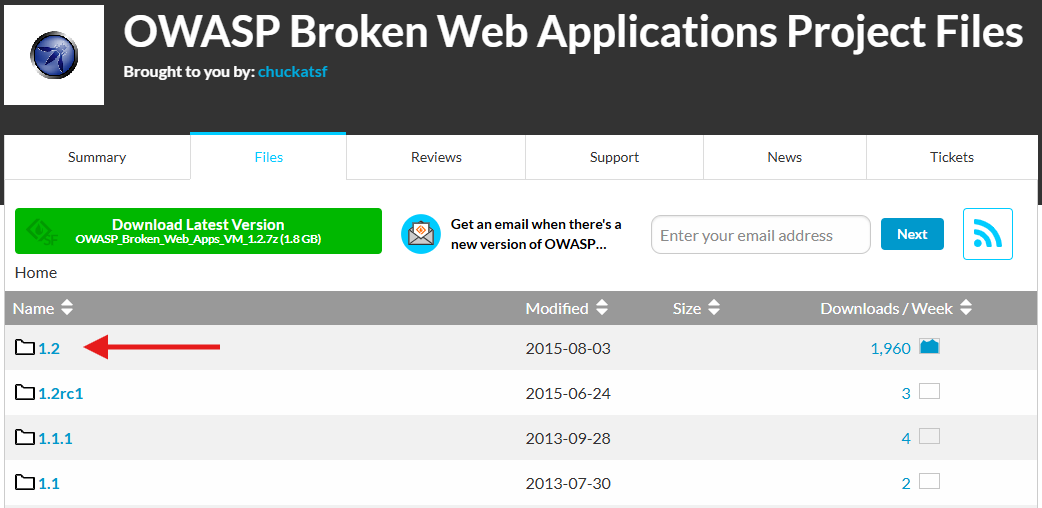Click the stats box in the 1.1.1 row
The height and width of the screenshot is (508, 1042).
[x=929, y=436]
